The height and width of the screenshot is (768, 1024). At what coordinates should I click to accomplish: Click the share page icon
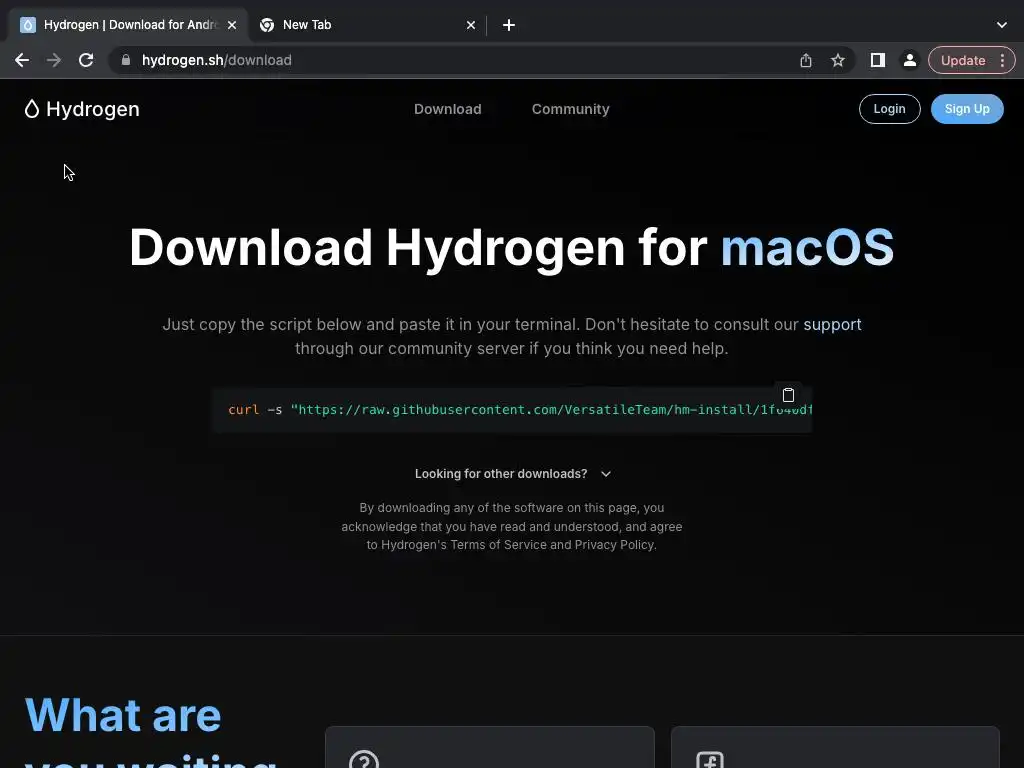tap(806, 60)
